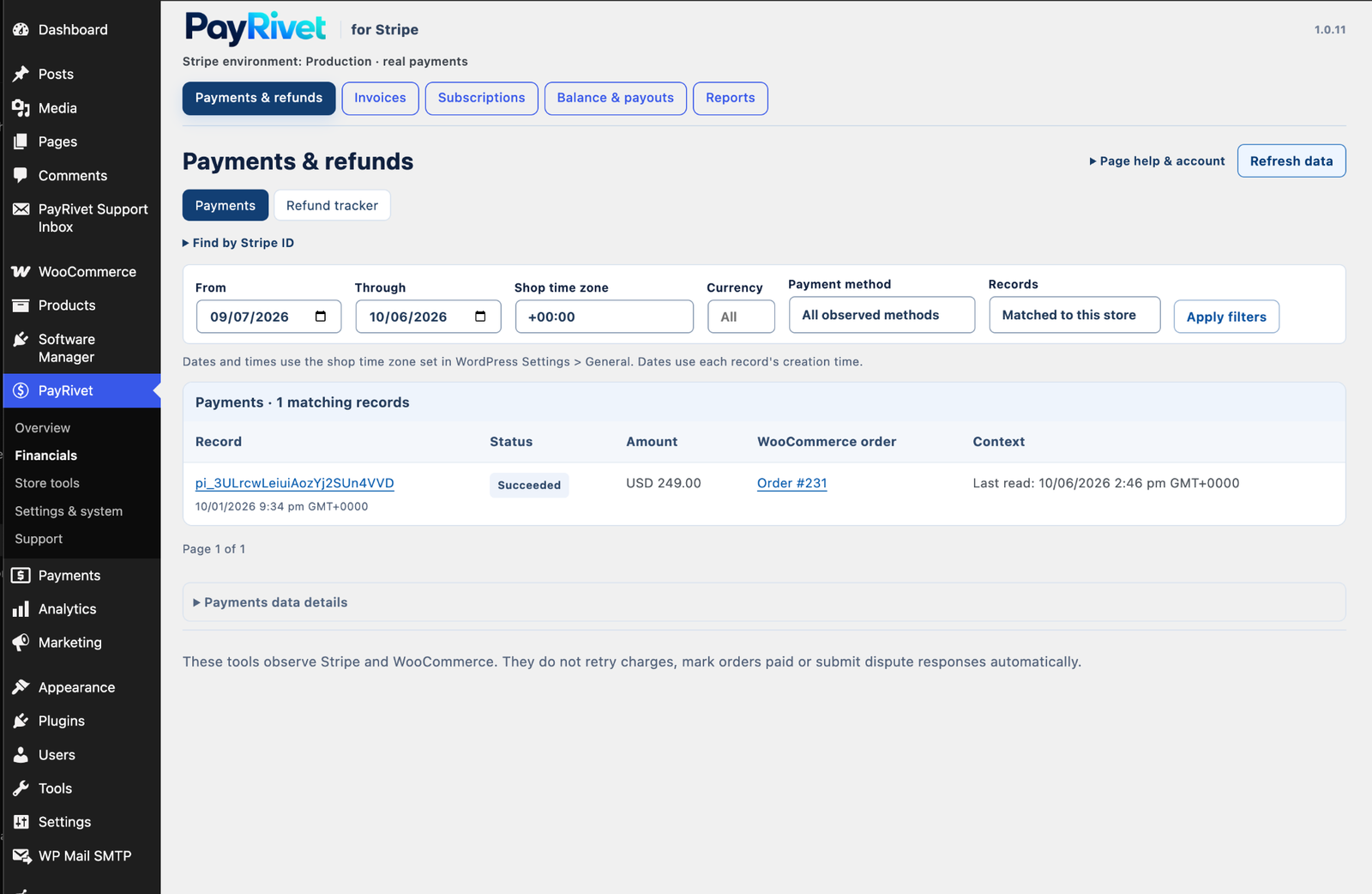This screenshot has width=1372, height=894.
Task: Click the PayRivet Support Inbox envelope icon
Action: pos(21,209)
